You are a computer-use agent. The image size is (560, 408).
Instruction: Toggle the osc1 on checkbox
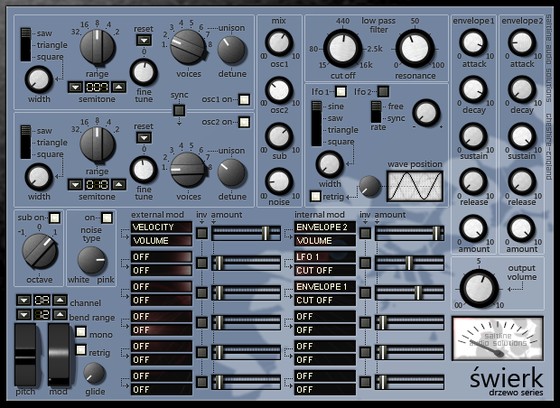pos(244,100)
